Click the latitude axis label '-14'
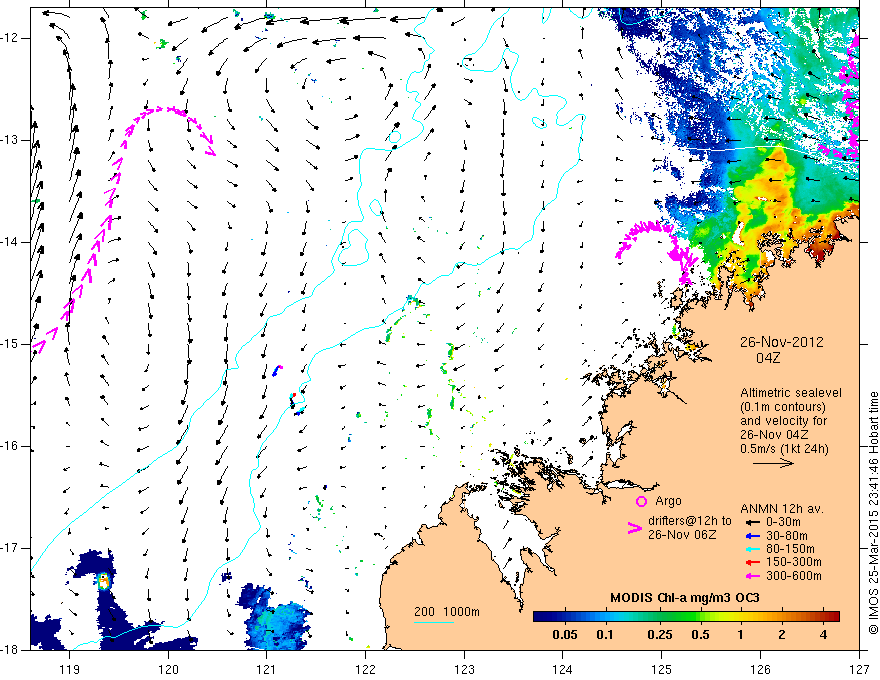The height and width of the screenshot is (680, 880). 11,242
